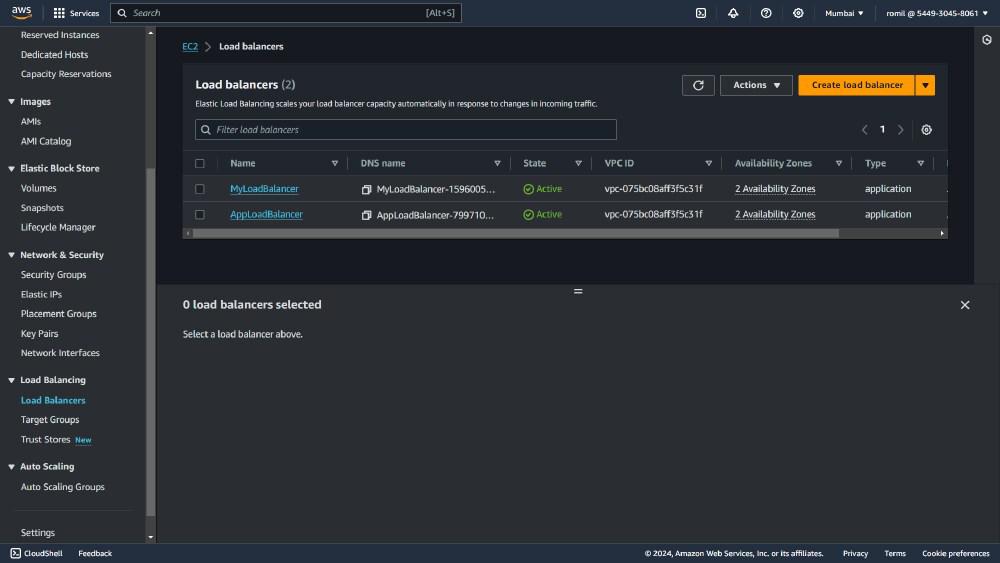This screenshot has width=1000, height=563.
Task: Focus the top Search bar
Action: 286,13
